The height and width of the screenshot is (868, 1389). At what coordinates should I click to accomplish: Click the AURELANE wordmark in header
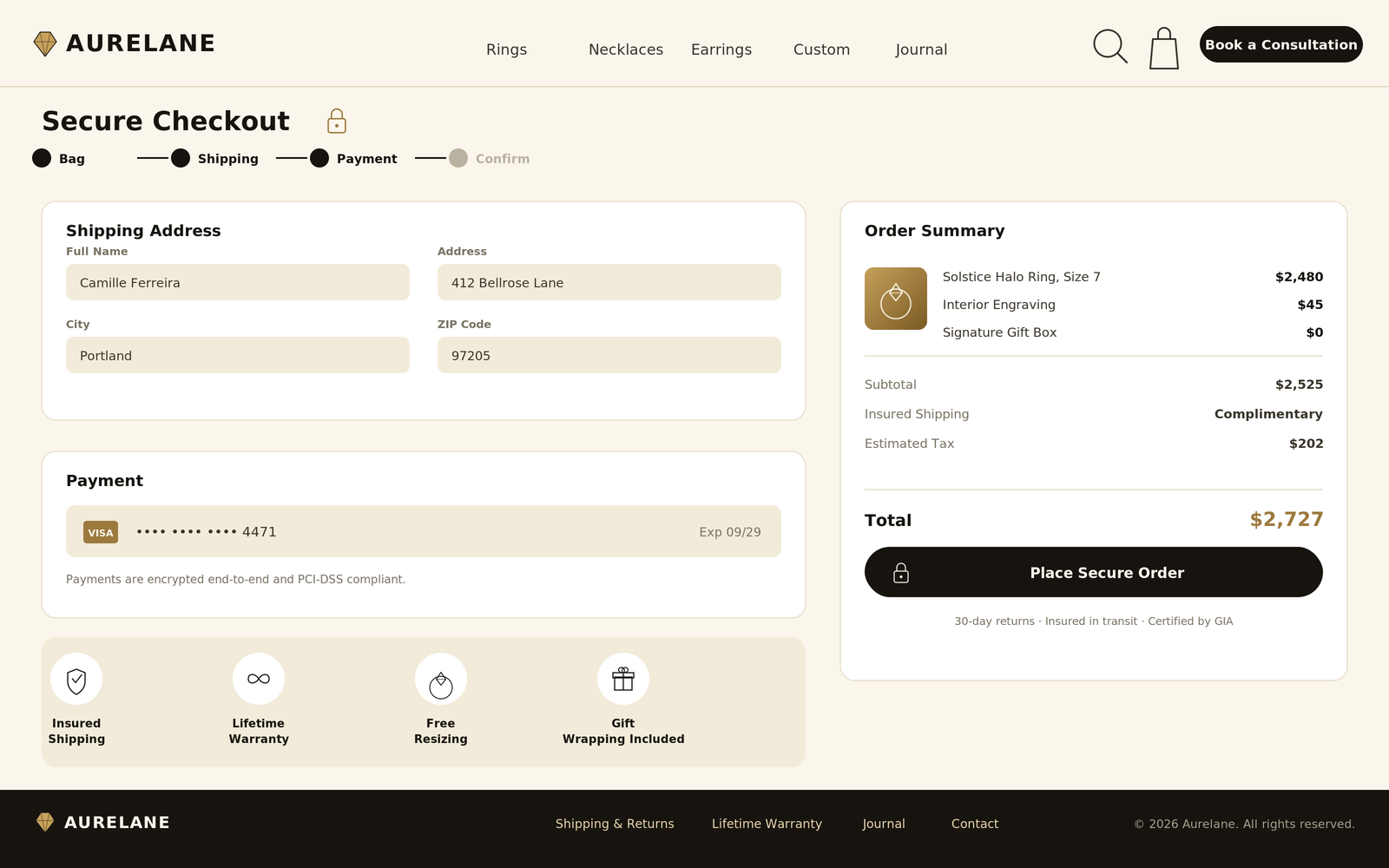tap(141, 43)
